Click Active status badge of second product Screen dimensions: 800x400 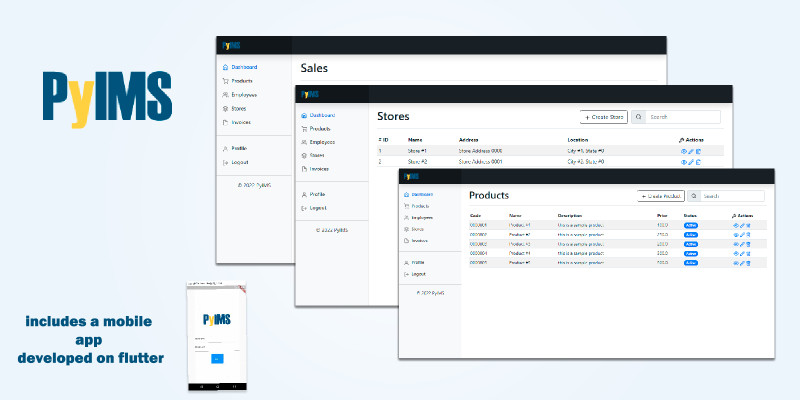(x=690, y=235)
